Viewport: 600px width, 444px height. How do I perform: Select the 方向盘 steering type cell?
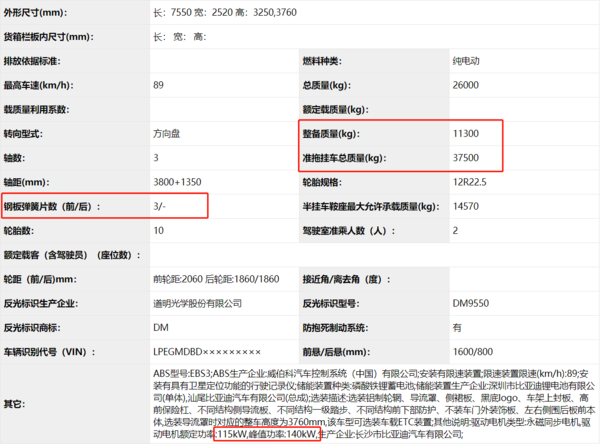pos(167,134)
